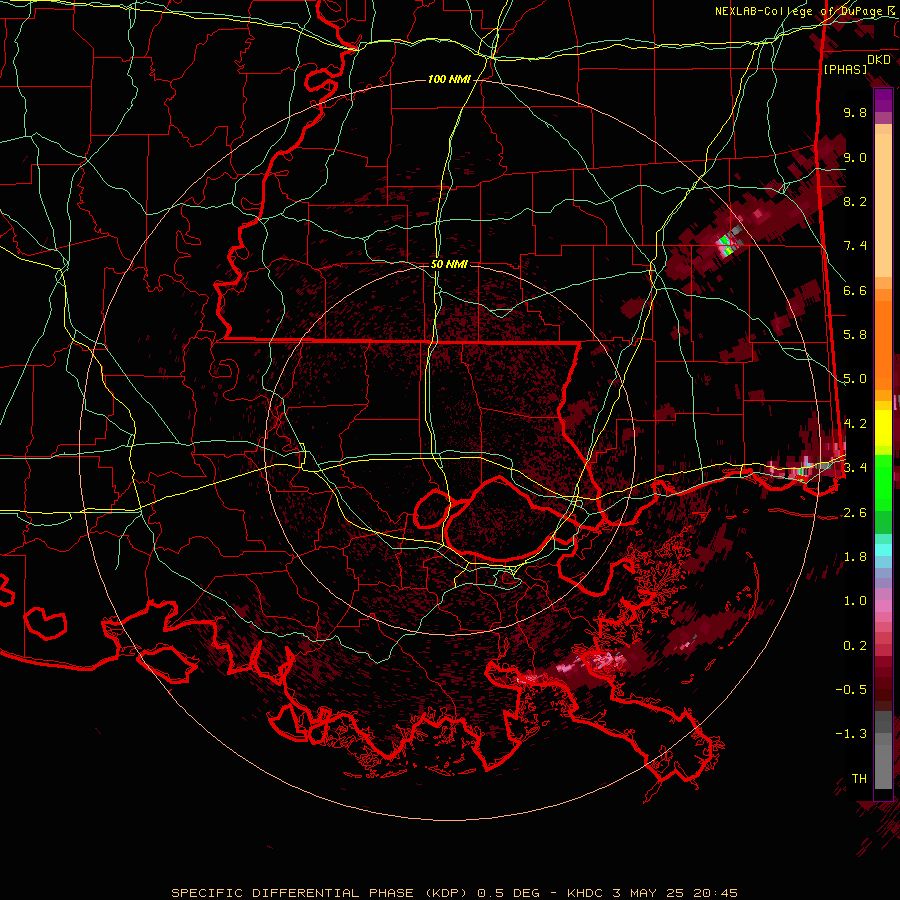Select the 9.8 value on the color scale

[x=855, y=112]
